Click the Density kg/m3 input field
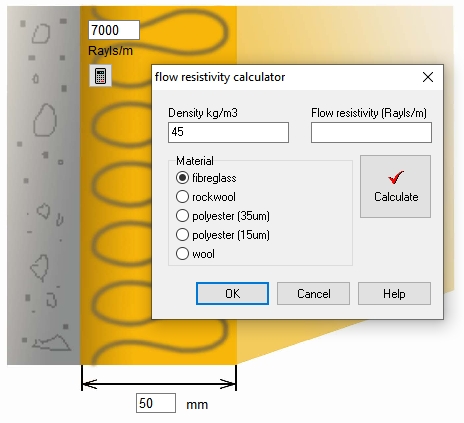The height and width of the screenshot is (423, 464). coord(228,132)
